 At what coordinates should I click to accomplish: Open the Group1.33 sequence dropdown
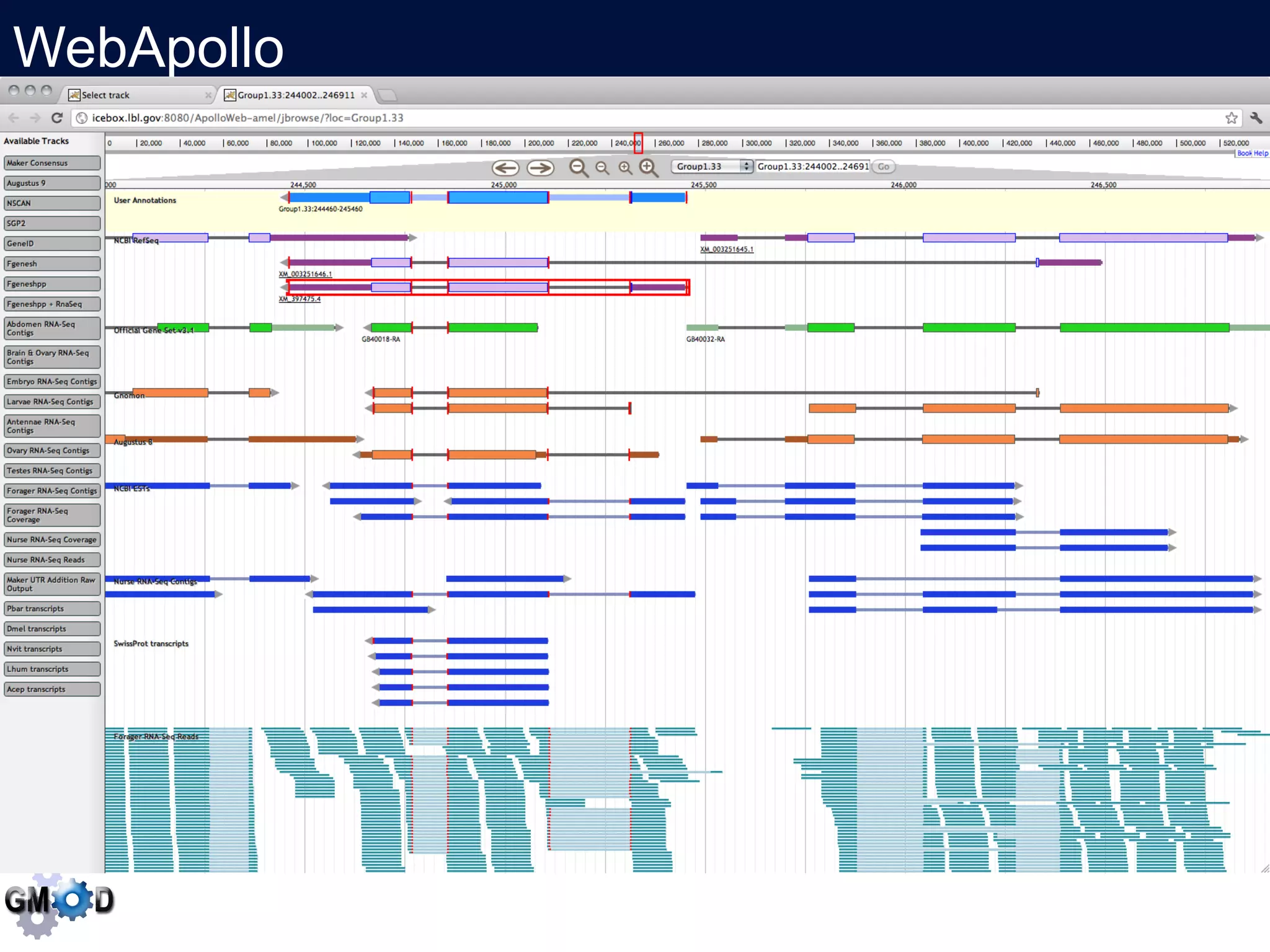click(x=713, y=166)
